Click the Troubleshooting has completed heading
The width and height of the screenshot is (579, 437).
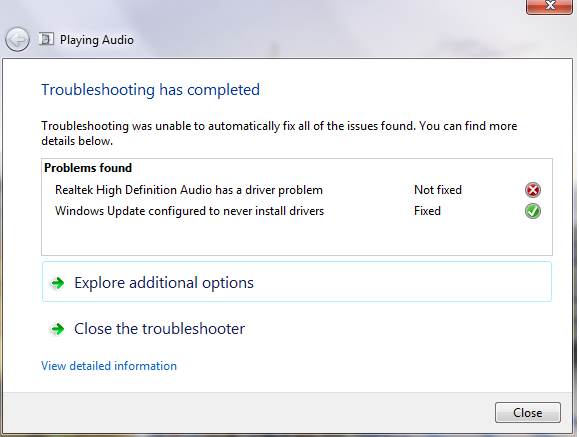pyautogui.click(x=150, y=90)
